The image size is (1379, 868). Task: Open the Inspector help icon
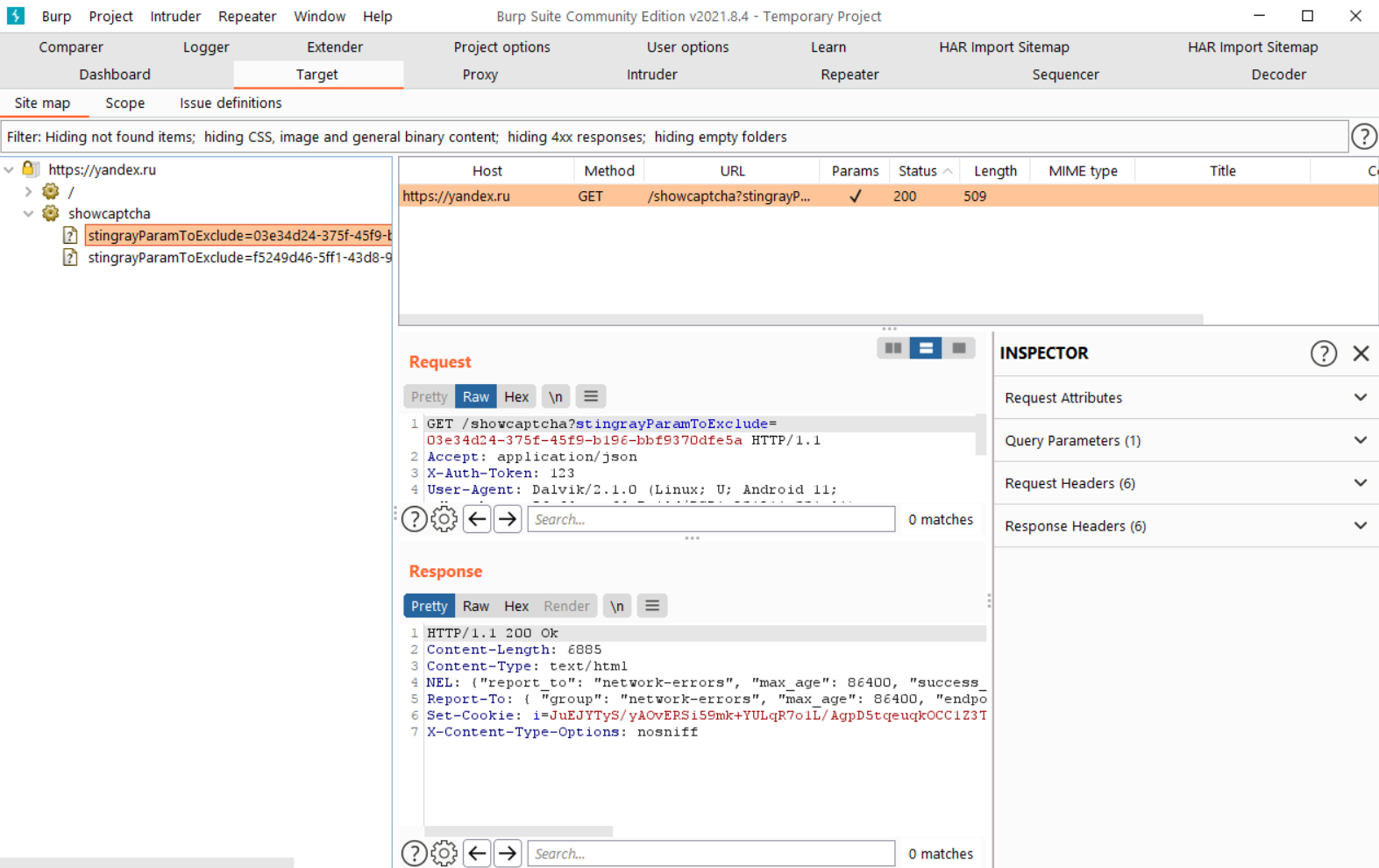point(1323,353)
